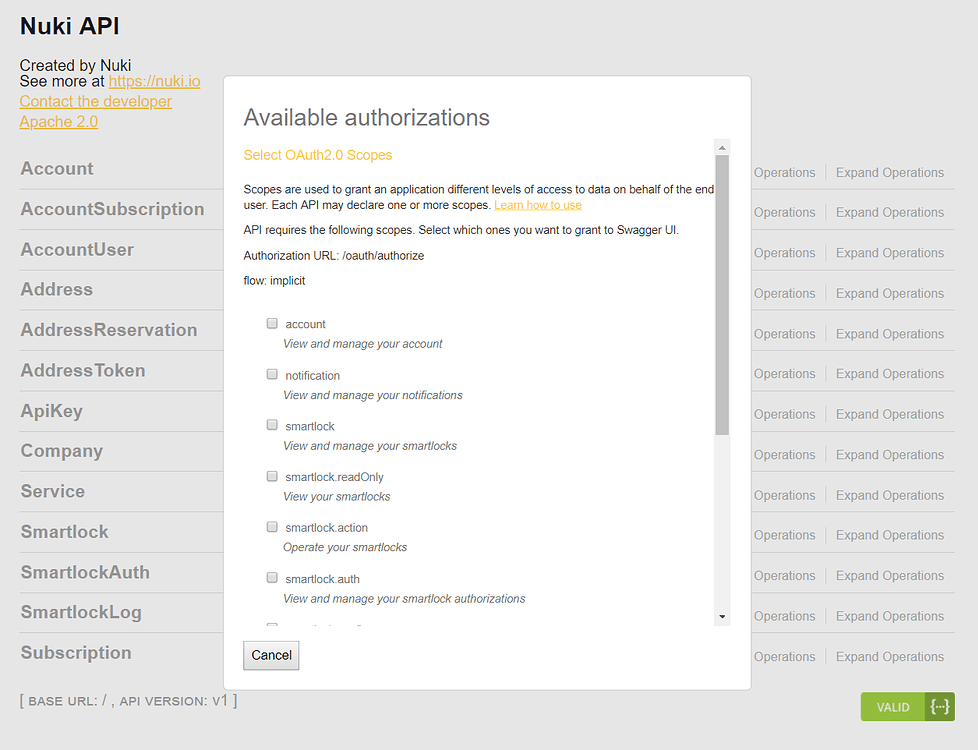Click 'View and manage your smartlock authorizations' text
This screenshot has width=978, height=750.
(404, 599)
